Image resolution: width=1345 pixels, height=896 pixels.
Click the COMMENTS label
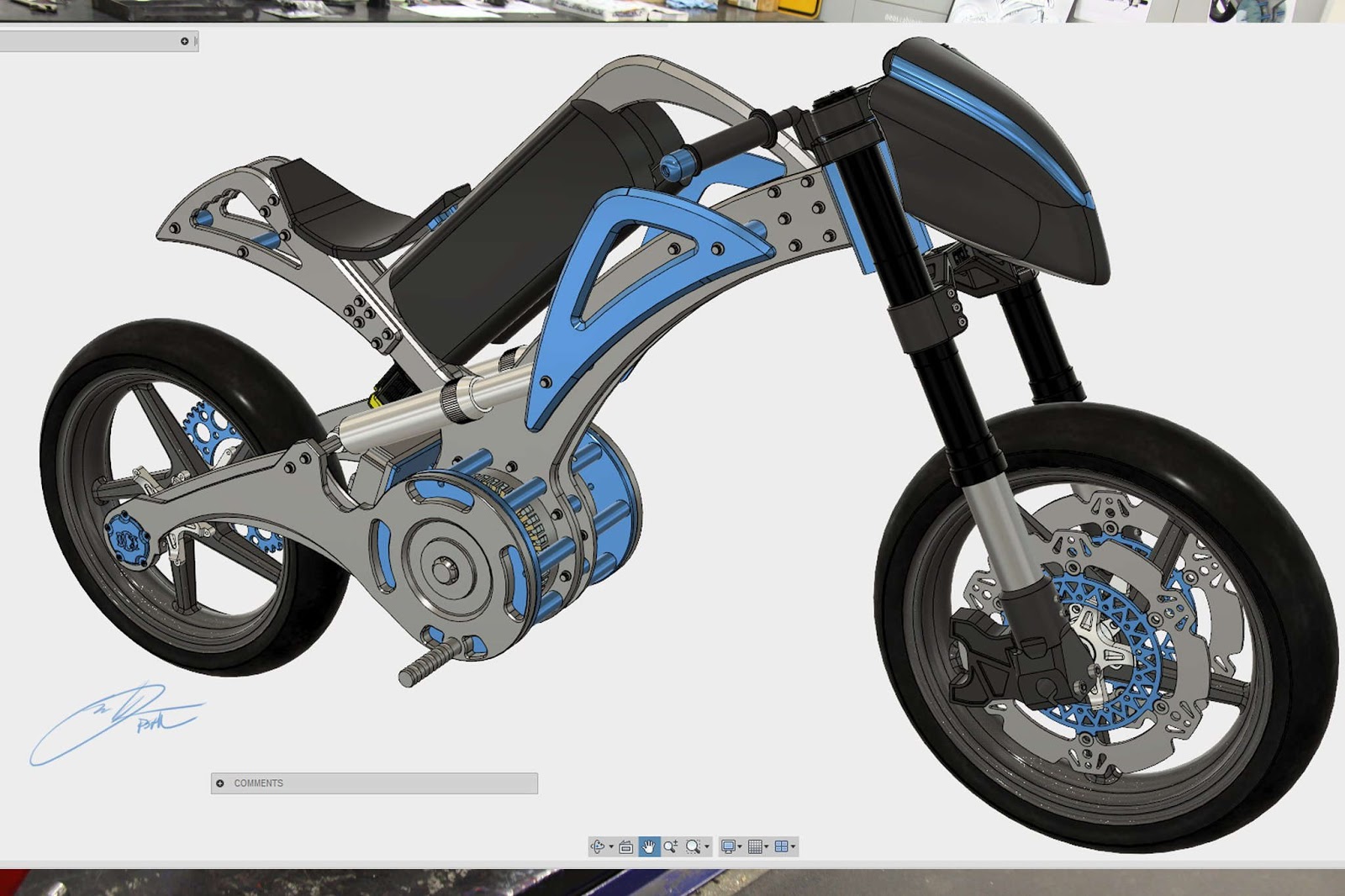pyautogui.click(x=259, y=783)
